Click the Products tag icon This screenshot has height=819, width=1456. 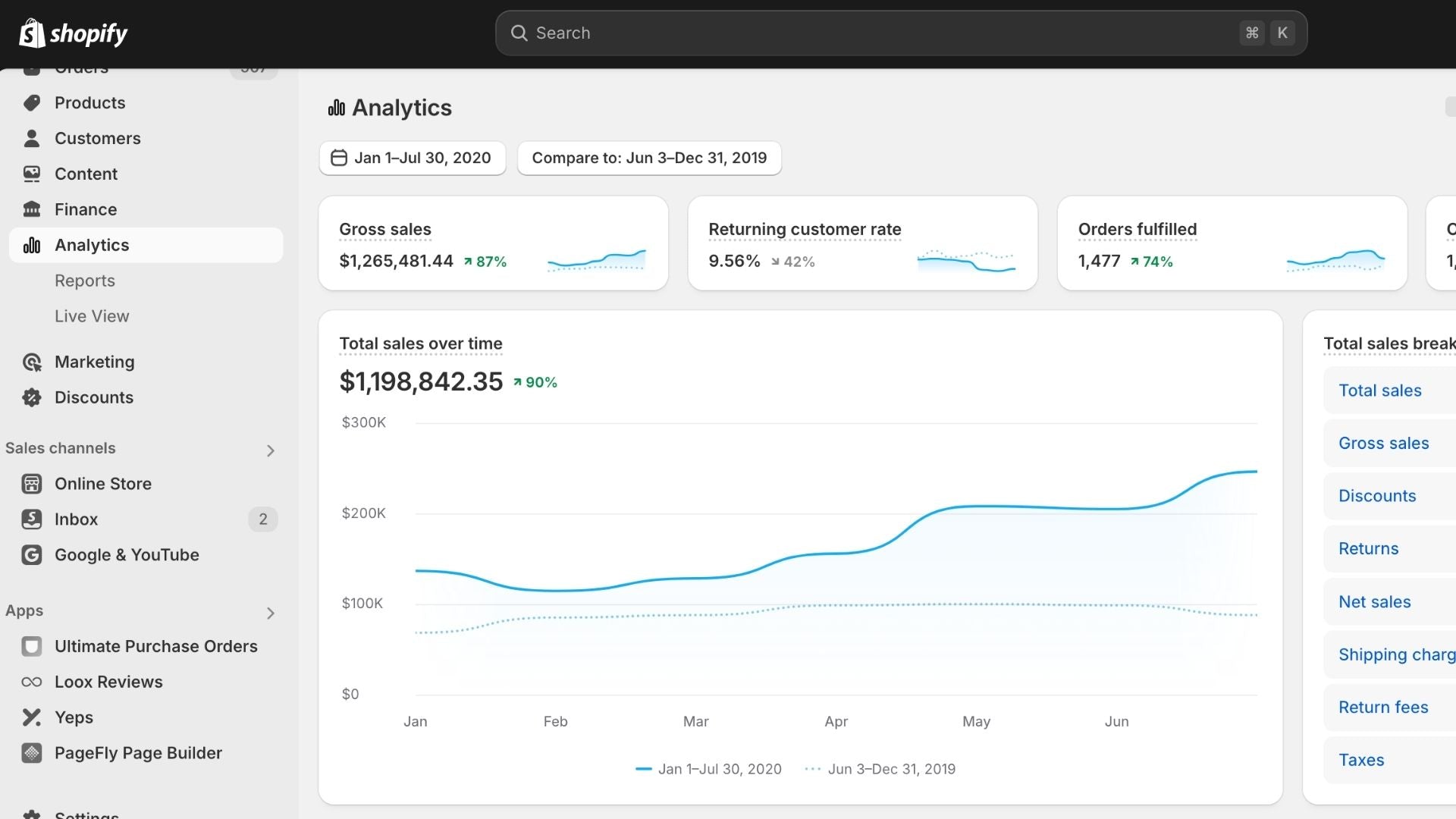pos(32,103)
